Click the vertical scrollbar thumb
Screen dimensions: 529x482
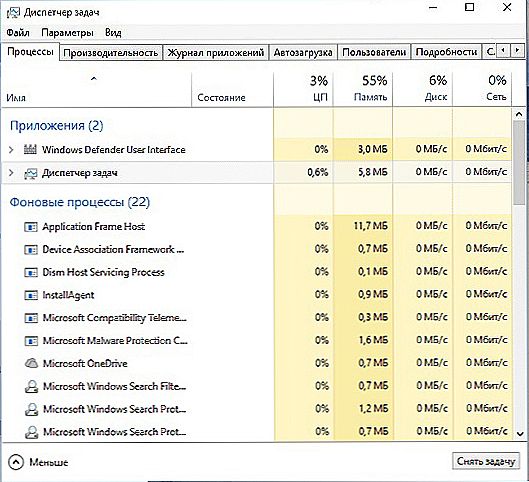[519, 163]
